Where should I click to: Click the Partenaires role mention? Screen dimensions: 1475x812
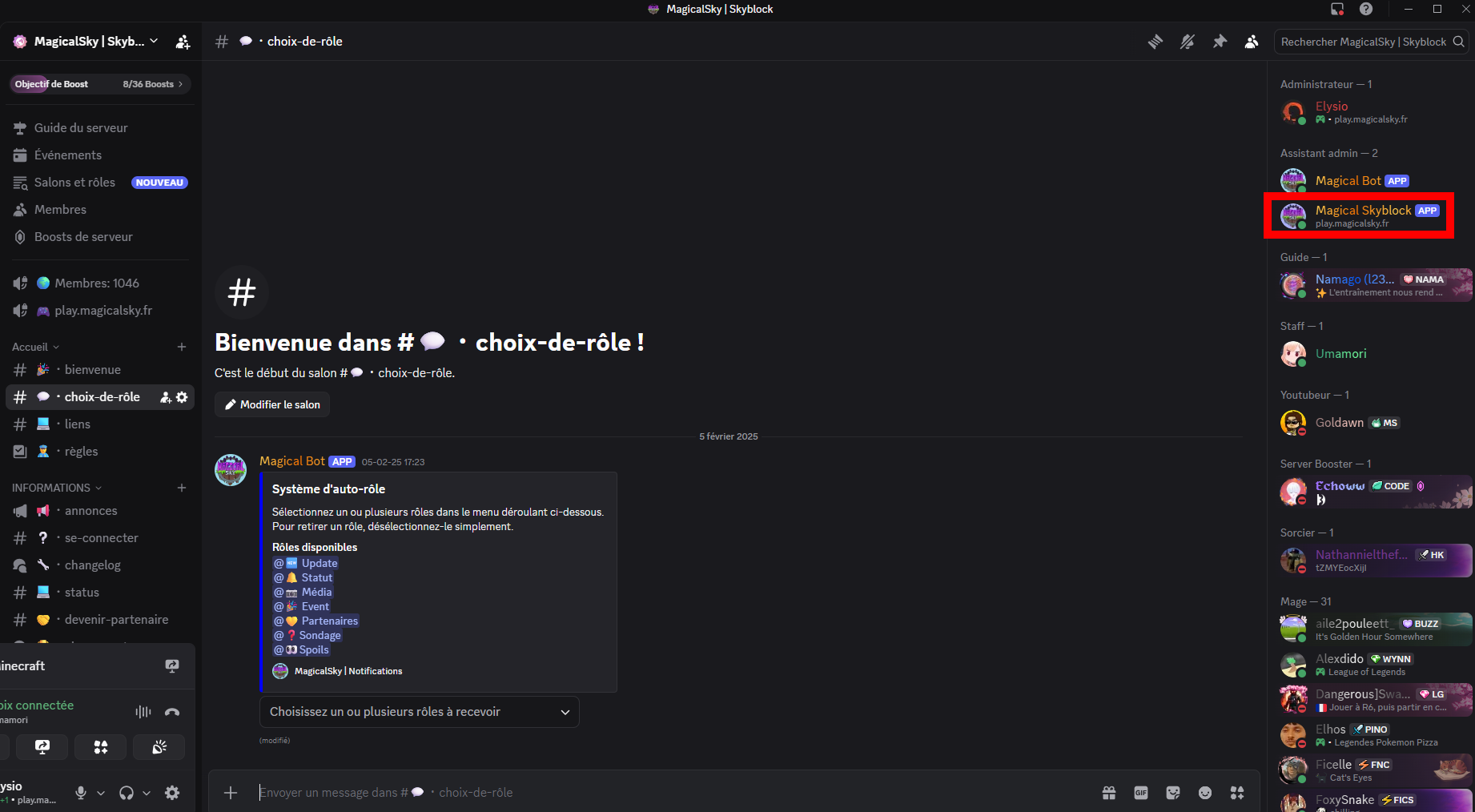[316, 621]
